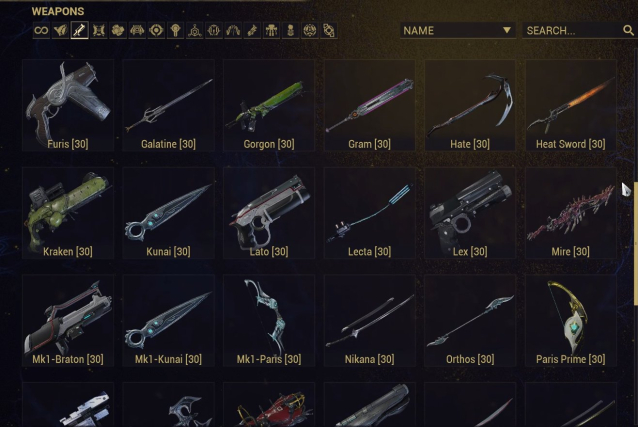Select the Gorgon [30] weapon tile

click(269, 105)
